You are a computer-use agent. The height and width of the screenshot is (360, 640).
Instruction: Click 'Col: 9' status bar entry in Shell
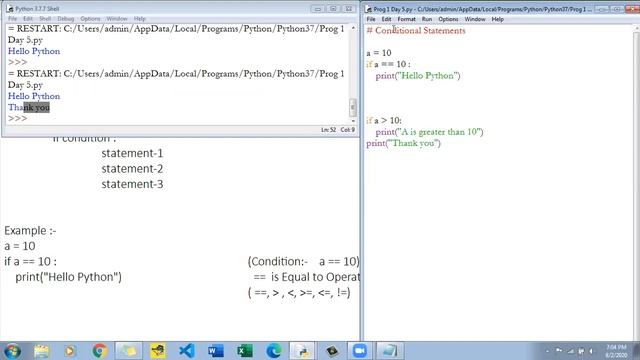pos(348,130)
